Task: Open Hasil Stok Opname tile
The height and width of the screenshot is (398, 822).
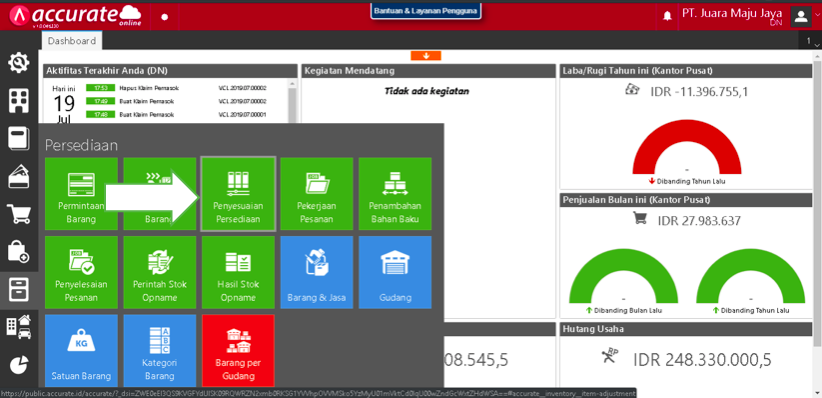Action: click(x=238, y=272)
